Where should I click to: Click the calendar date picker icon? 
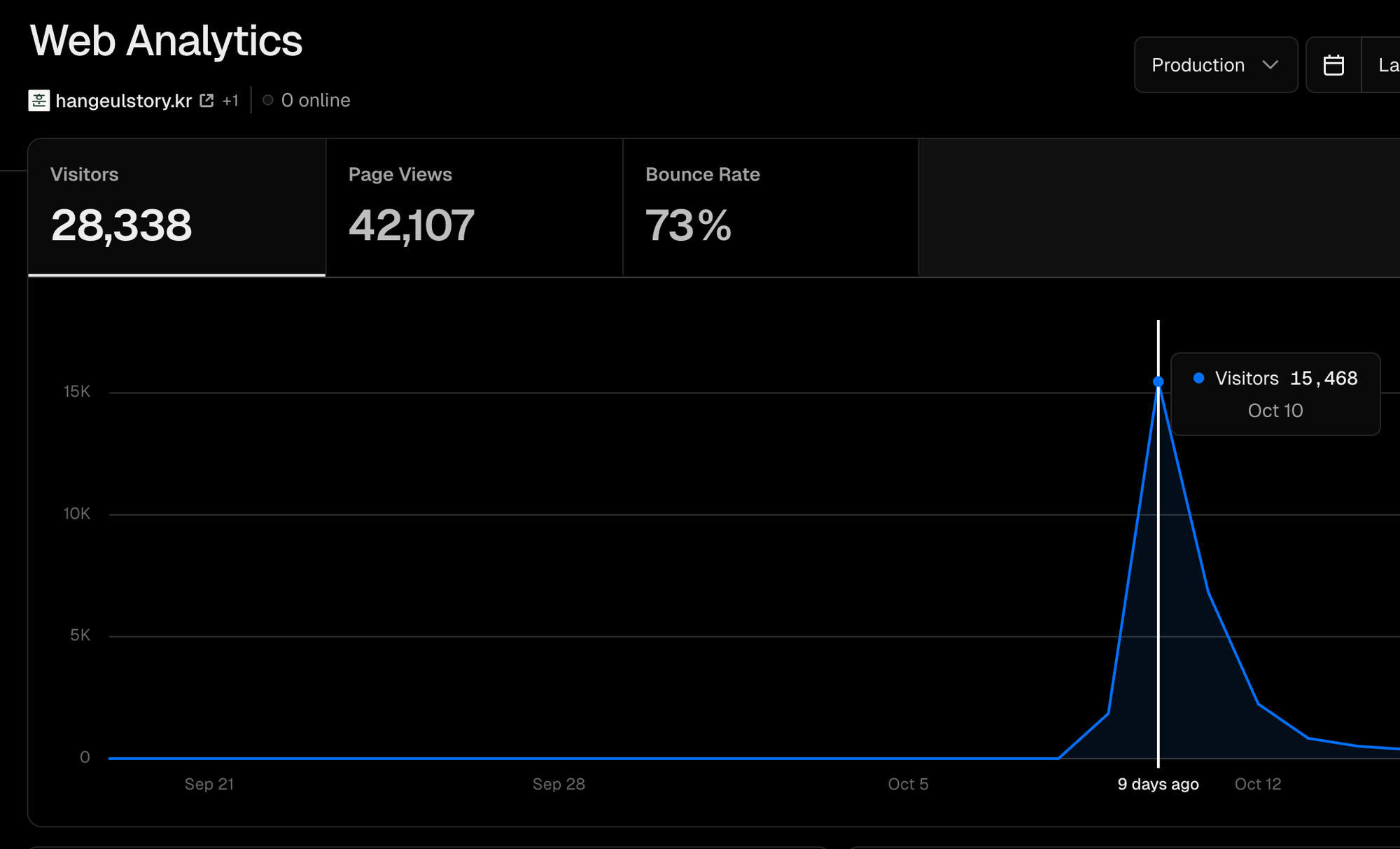(1333, 65)
